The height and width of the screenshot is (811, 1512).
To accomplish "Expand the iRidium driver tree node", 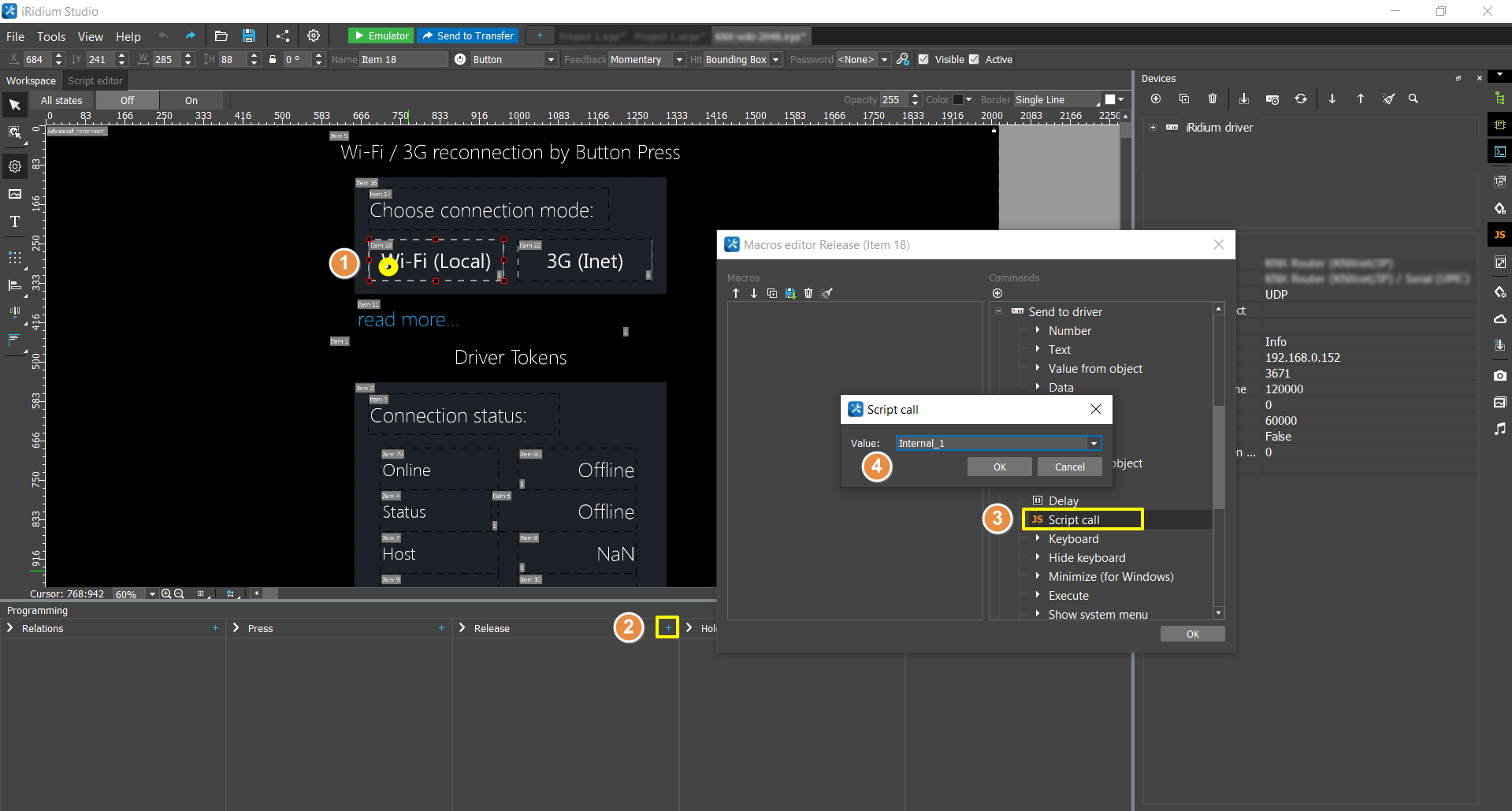I will pyautogui.click(x=1153, y=128).
